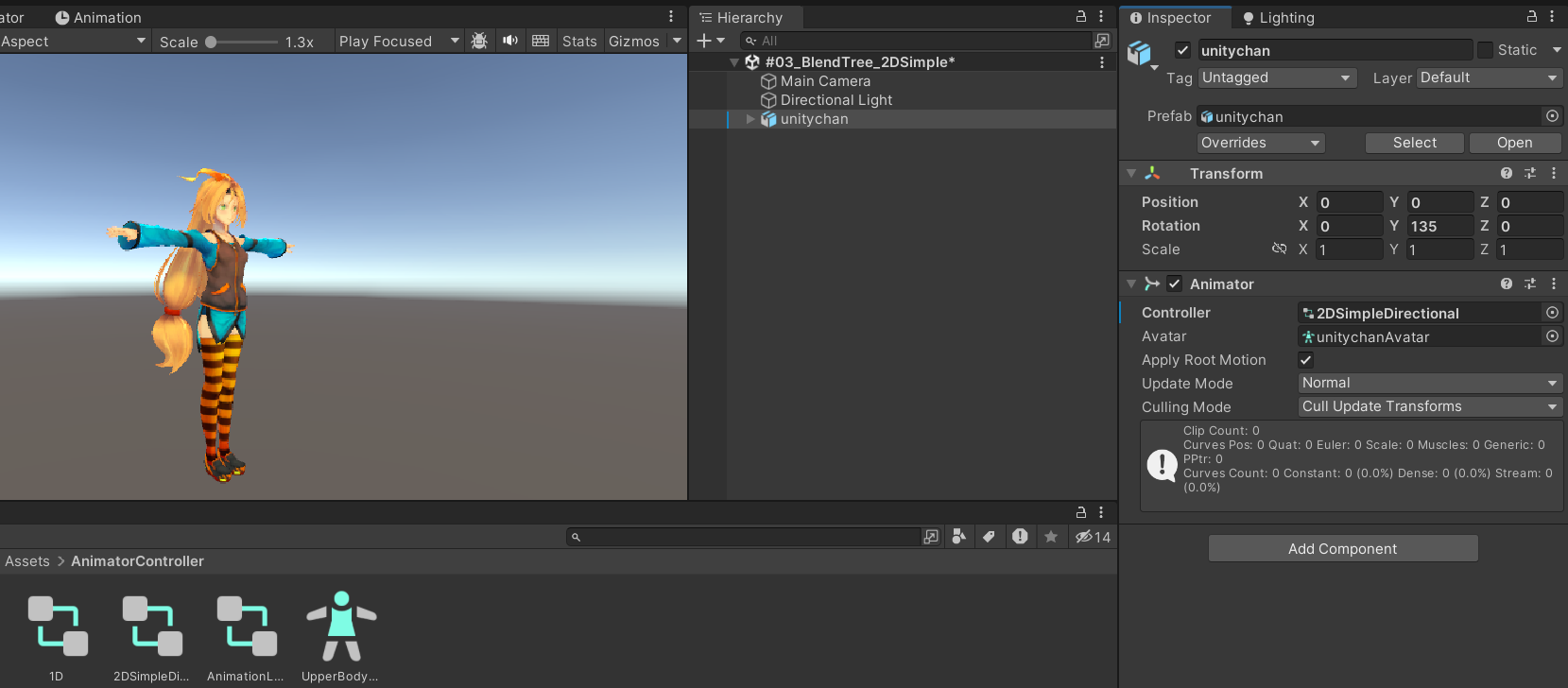Viewport: 1568px width, 688px height.
Task: Open Avatar object picker circle
Action: (x=1552, y=335)
